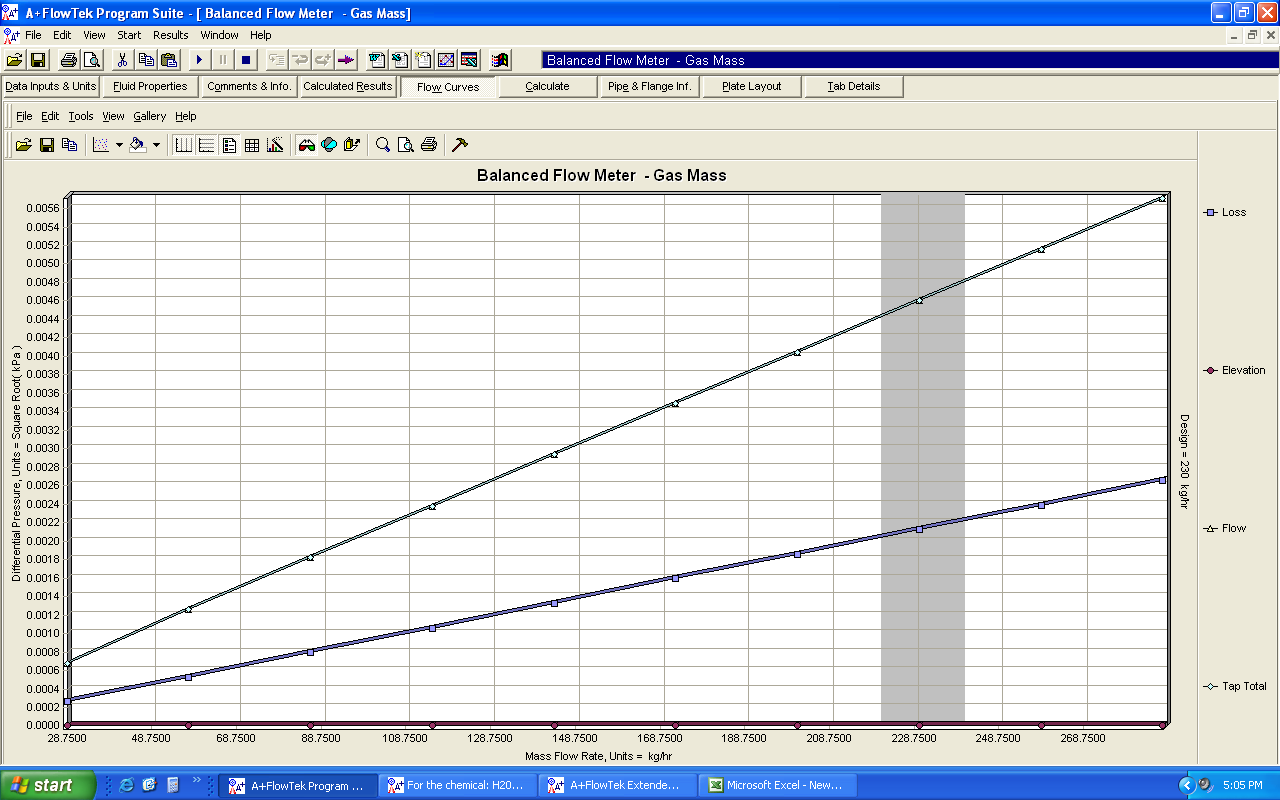Screen dimensions: 1280x800
Task: Toggle vertical gridlines on the chart
Action: click(183, 145)
